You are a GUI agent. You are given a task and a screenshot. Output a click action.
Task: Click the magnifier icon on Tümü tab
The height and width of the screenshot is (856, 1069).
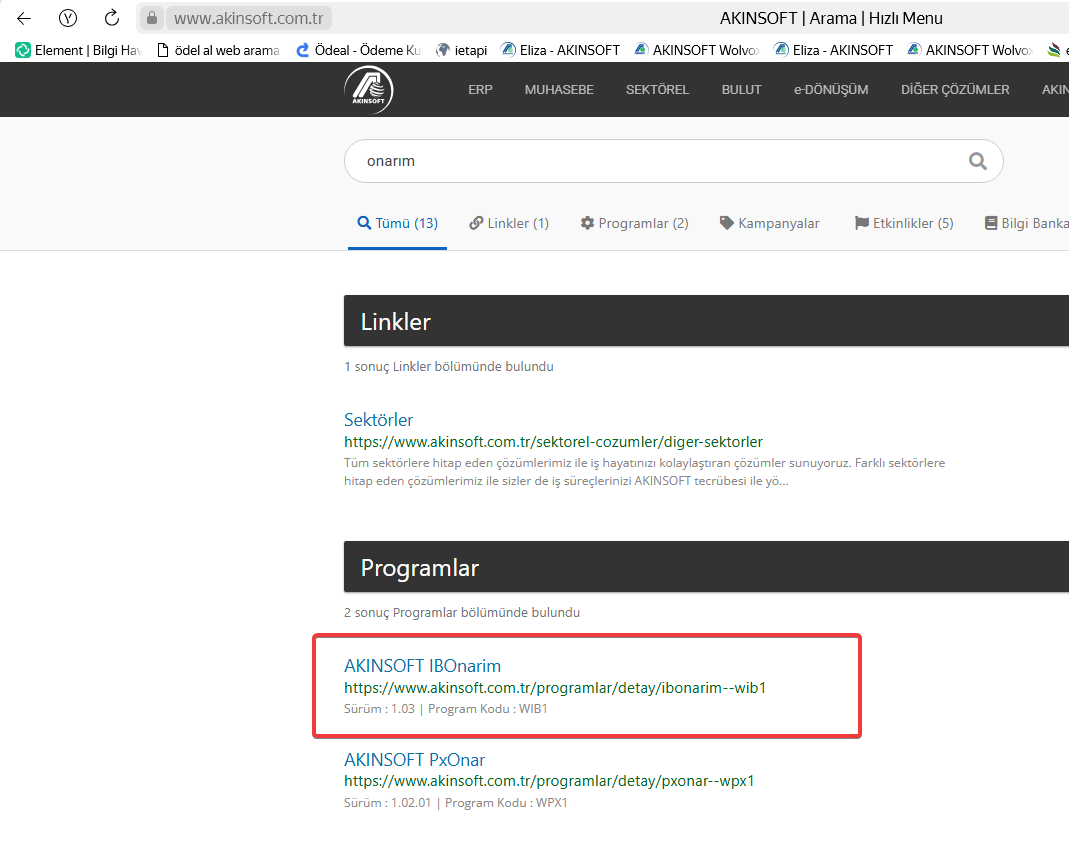coord(364,223)
